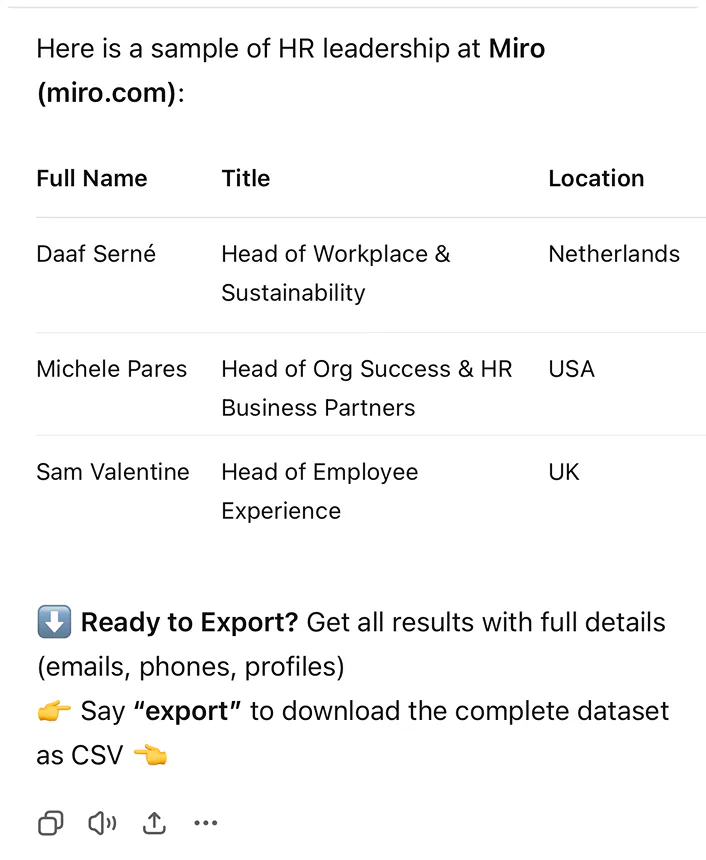Select the Location column header
The image size is (706, 860).
[596, 178]
